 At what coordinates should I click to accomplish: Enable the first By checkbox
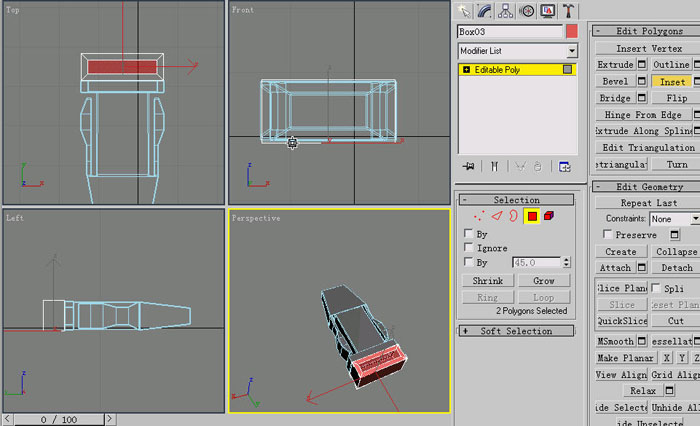tap(468, 233)
